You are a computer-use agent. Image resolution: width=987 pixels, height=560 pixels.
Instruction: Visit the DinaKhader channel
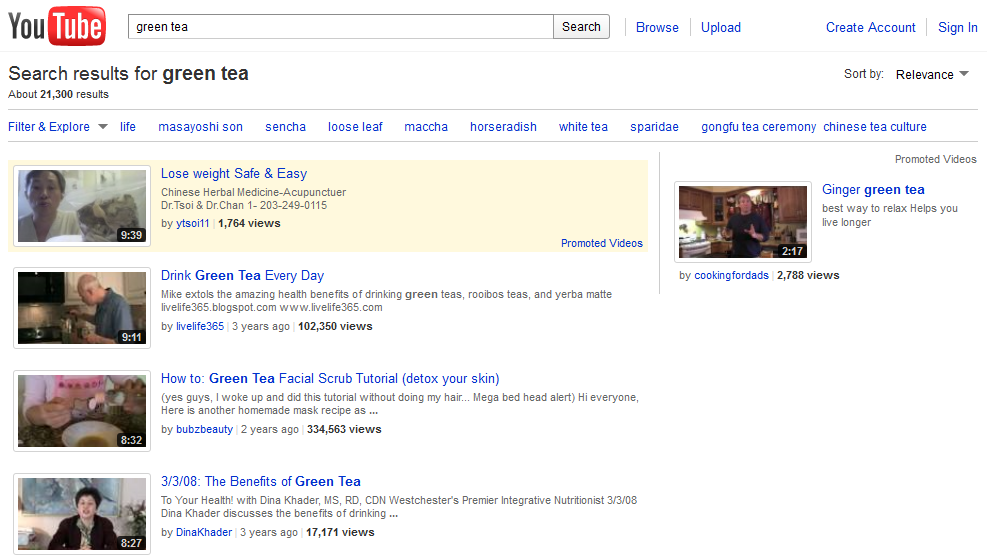click(204, 532)
